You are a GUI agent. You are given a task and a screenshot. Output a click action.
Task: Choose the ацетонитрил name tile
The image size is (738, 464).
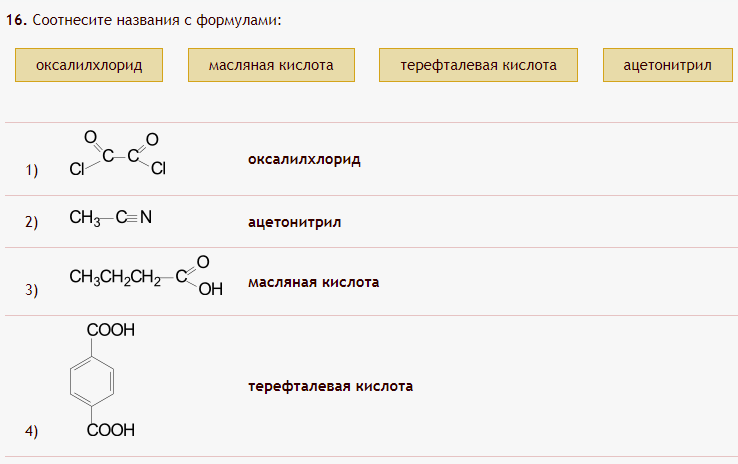click(667, 66)
